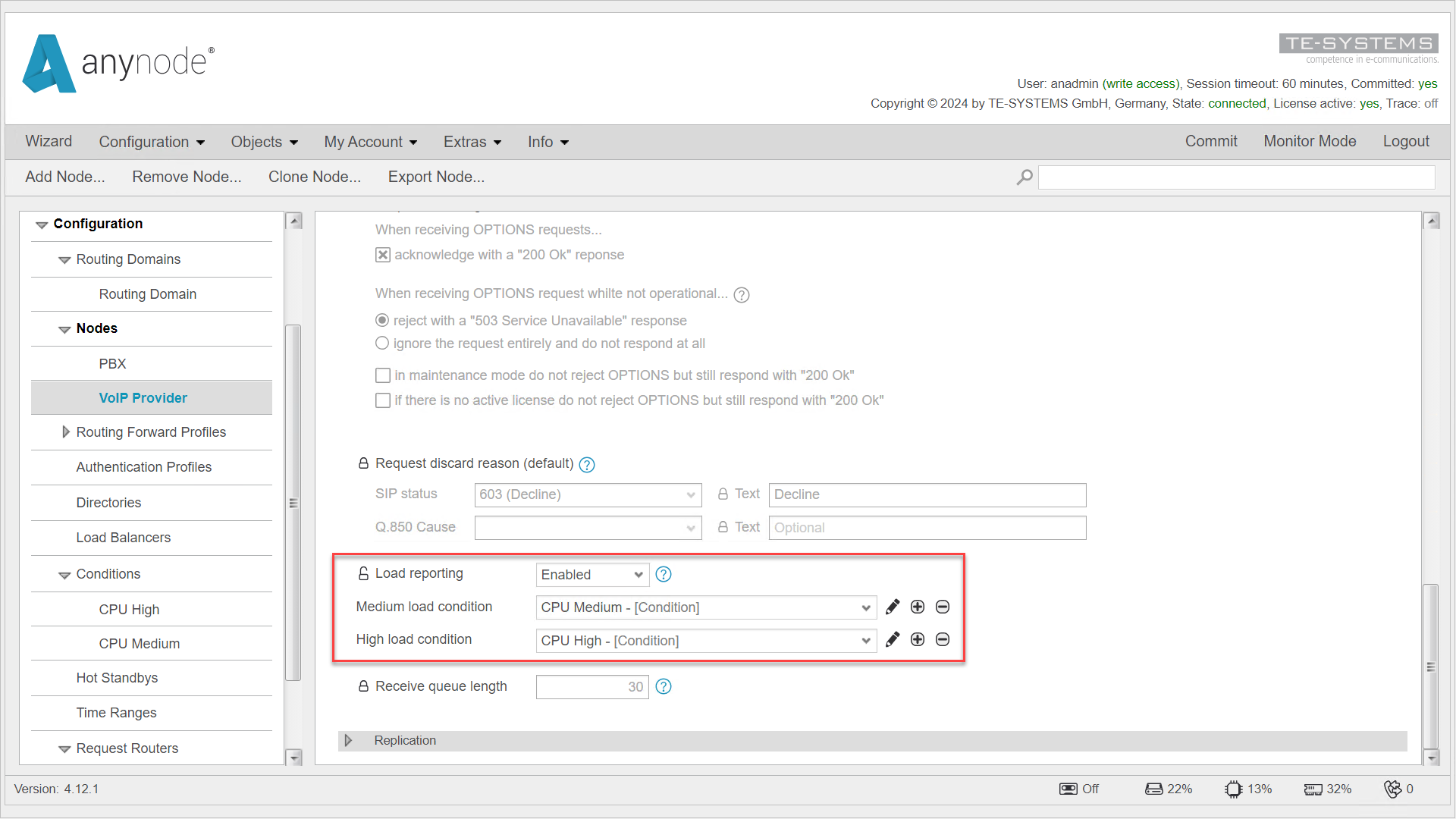
Task: Collapse the Configuration tree root
Action: click(42, 224)
